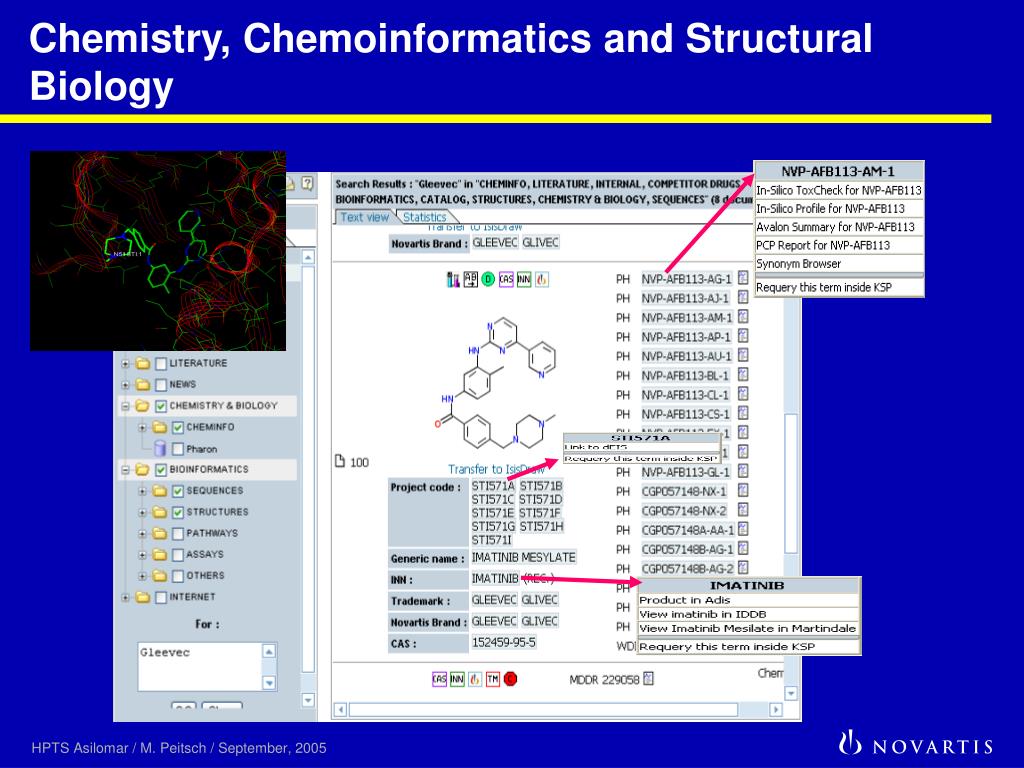Open the document icon next to NVP-AFB113-BL-1
1024x768 pixels.
pyautogui.click(x=743, y=375)
